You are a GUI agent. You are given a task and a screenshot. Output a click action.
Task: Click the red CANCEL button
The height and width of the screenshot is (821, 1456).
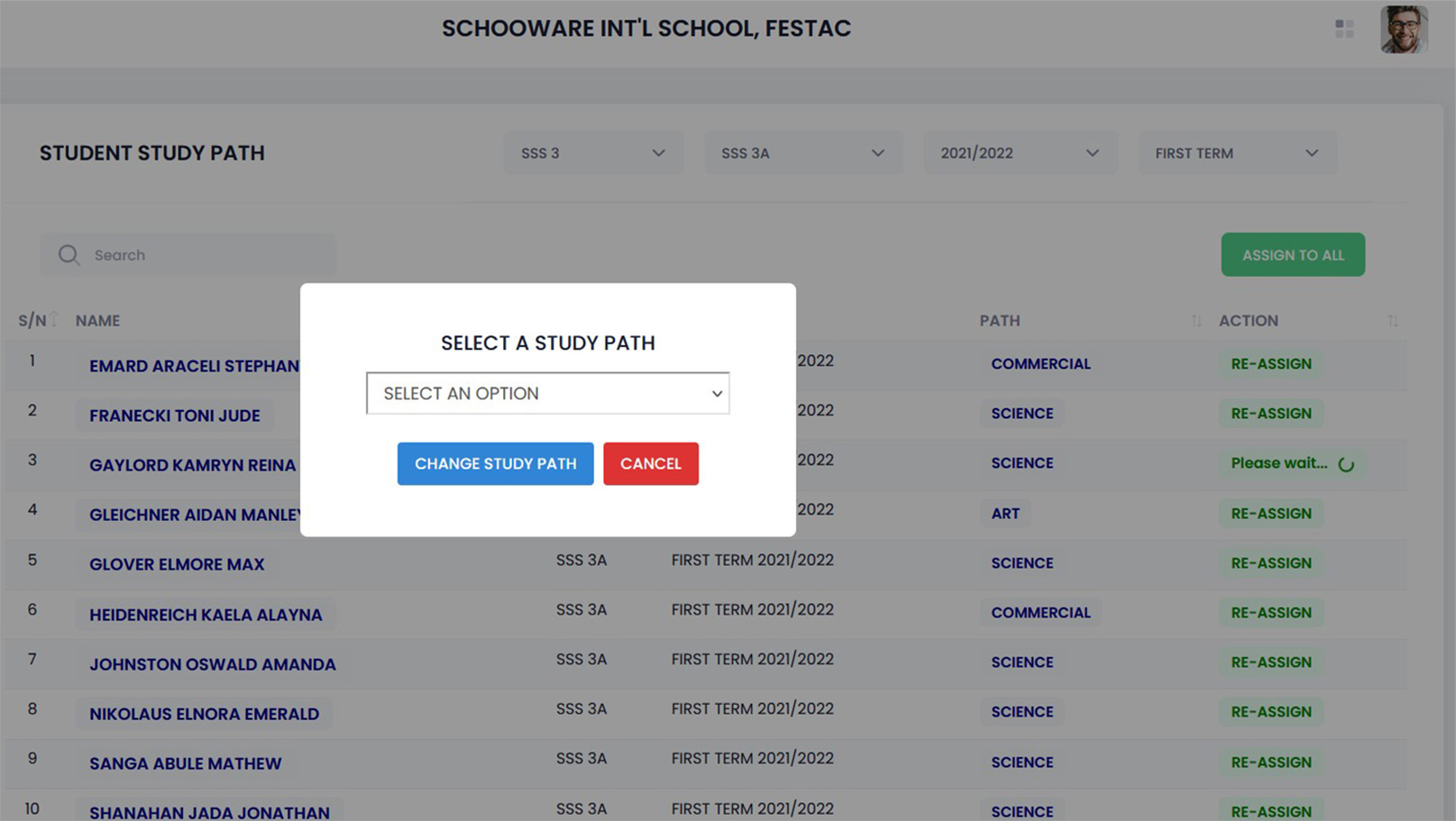point(651,464)
